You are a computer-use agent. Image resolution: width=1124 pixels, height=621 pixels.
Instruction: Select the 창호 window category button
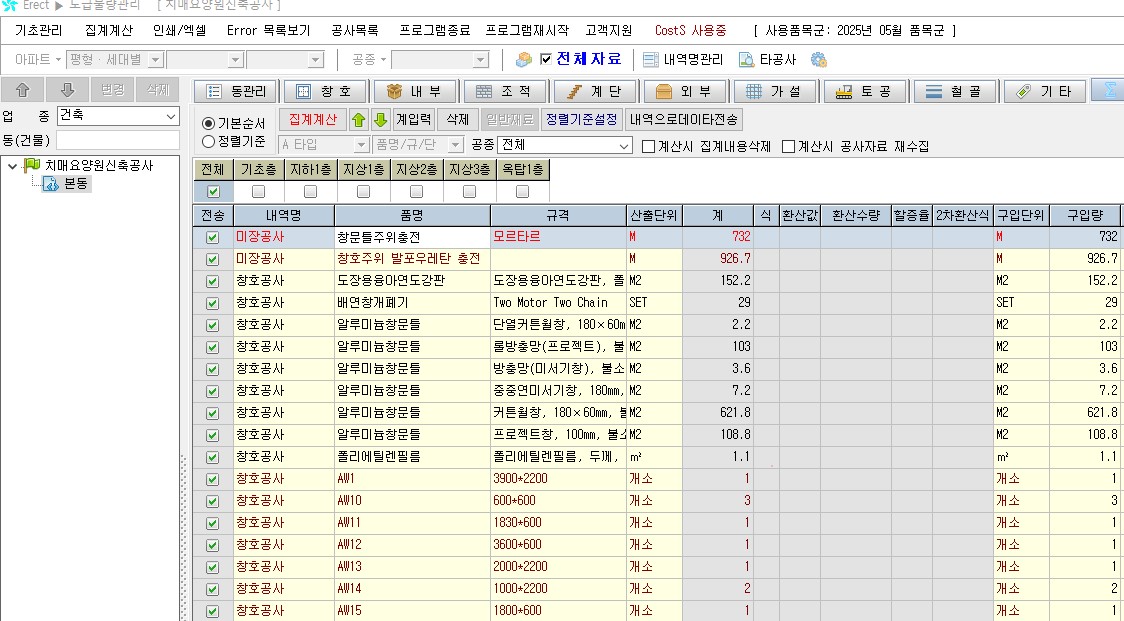pos(325,92)
